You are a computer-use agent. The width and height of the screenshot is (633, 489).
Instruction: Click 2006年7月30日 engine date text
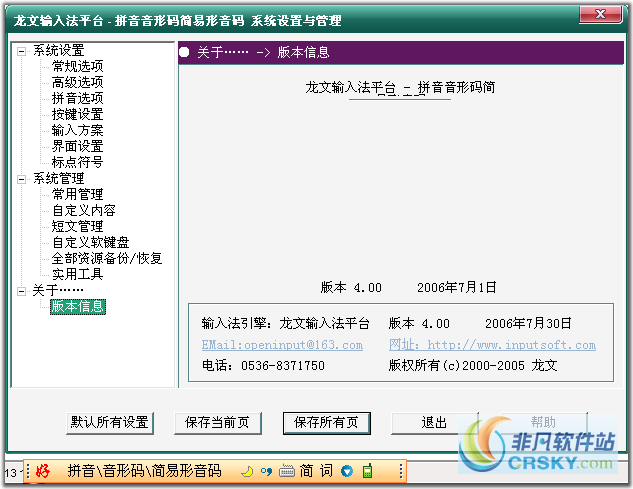coord(528,323)
